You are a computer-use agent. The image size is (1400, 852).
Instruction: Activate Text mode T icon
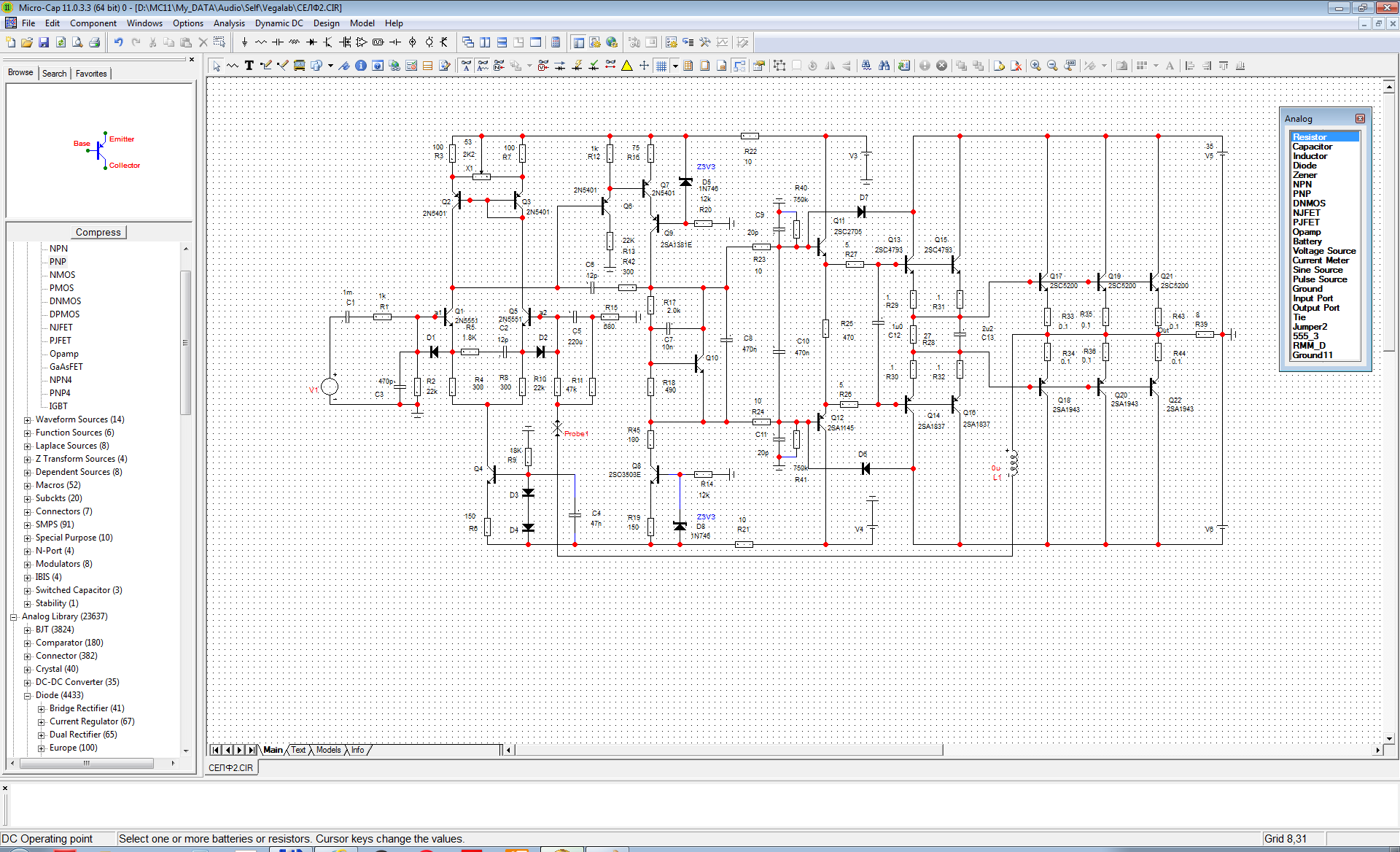click(249, 66)
